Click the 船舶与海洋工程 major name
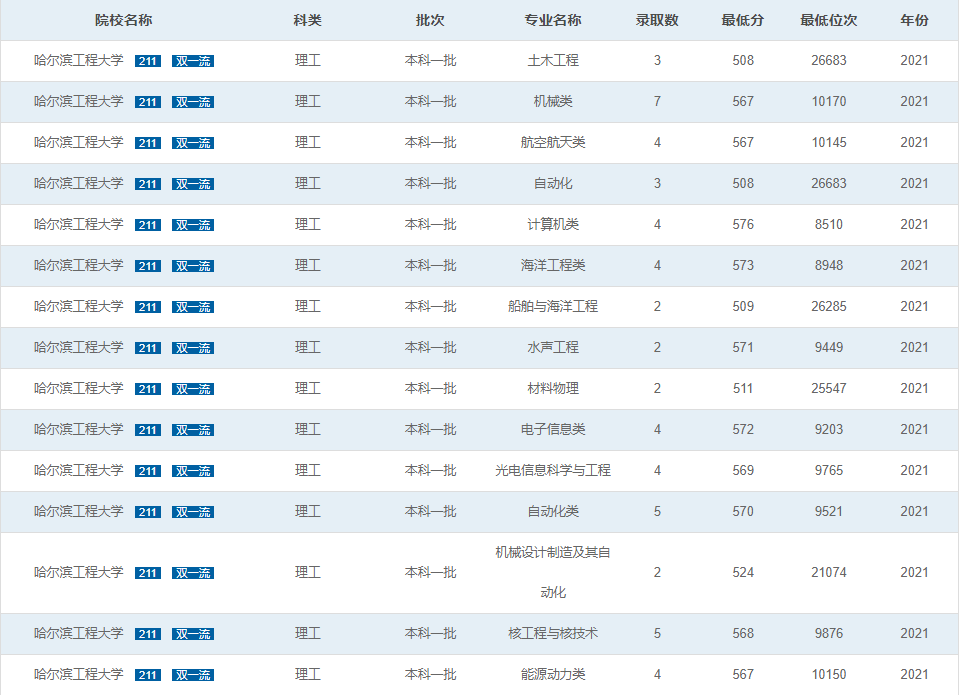 [x=553, y=306]
